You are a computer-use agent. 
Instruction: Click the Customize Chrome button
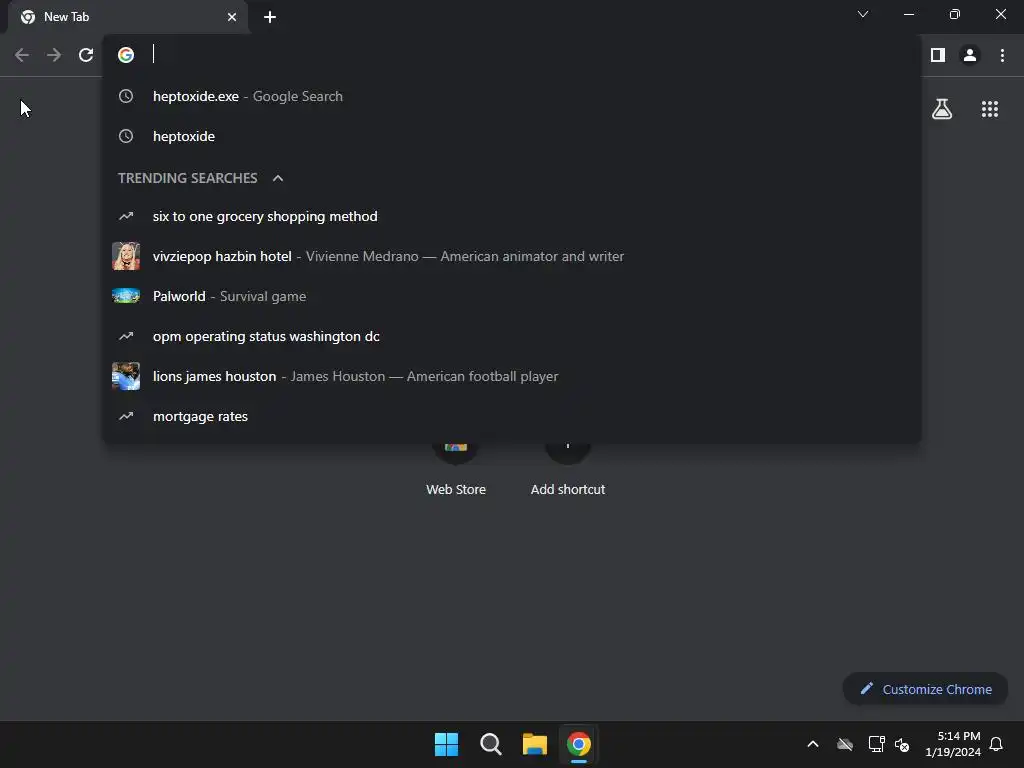[925, 690]
